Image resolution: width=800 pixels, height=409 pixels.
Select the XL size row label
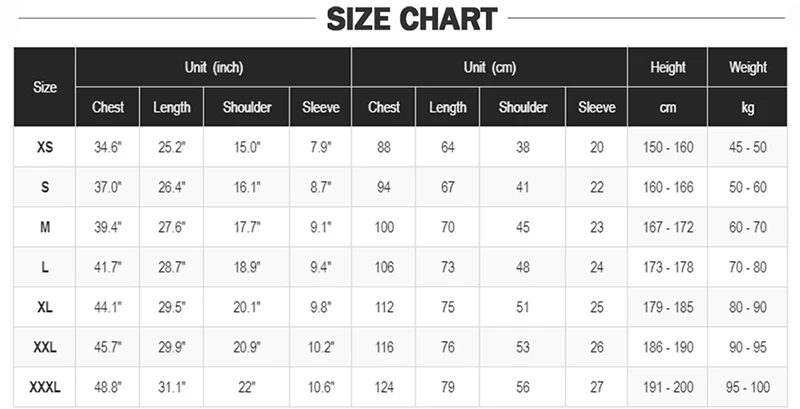44,307
